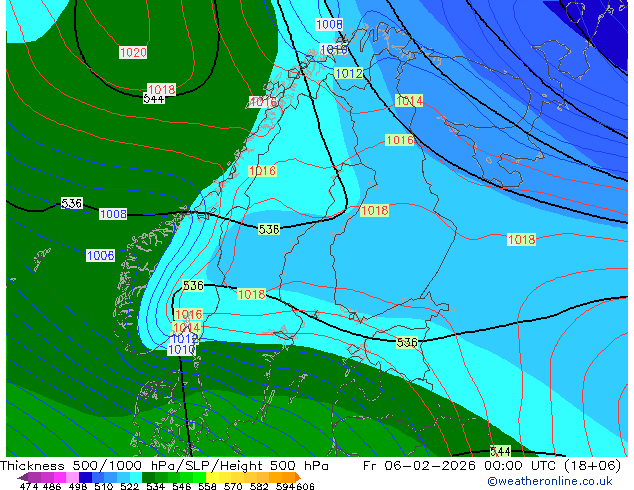Click the 536 label at the left edge
Viewport: 634px width, 490px height.
pyautogui.click(x=72, y=203)
